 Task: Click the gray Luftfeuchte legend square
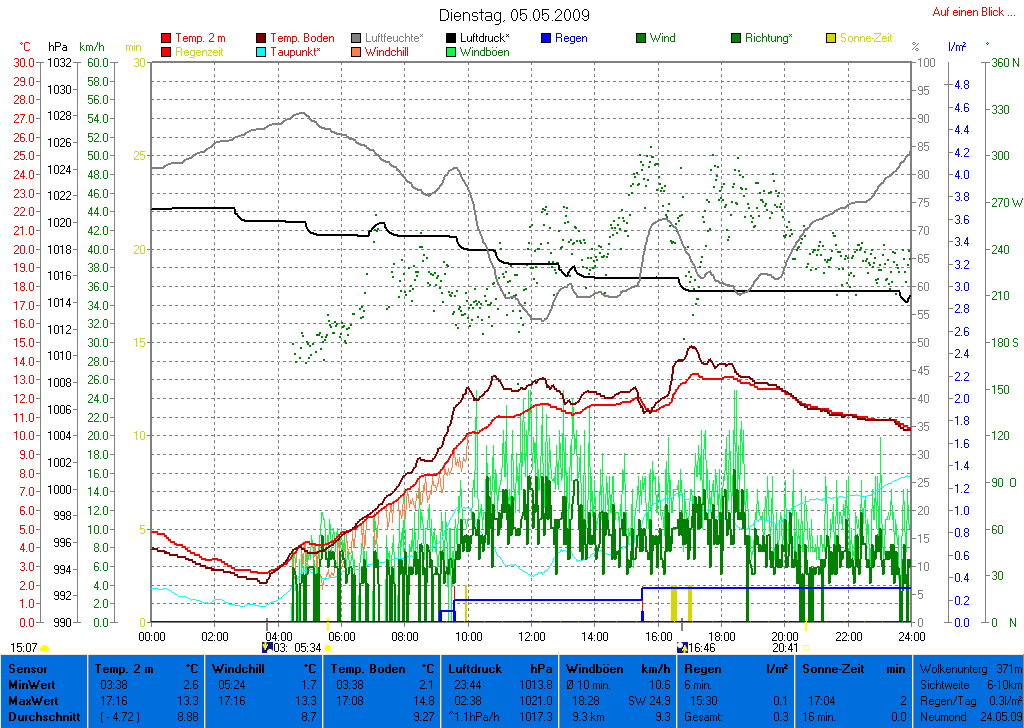[x=356, y=38]
